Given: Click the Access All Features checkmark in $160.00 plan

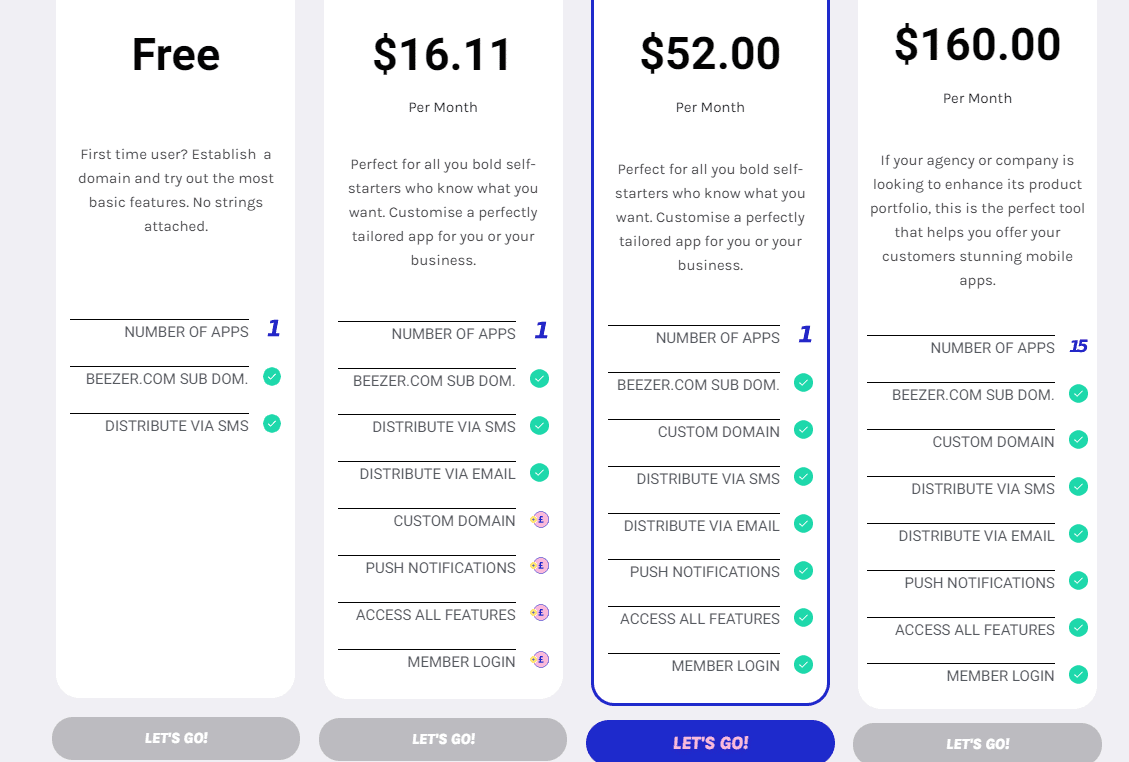Looking at the screenshot, I should 1078,628.
